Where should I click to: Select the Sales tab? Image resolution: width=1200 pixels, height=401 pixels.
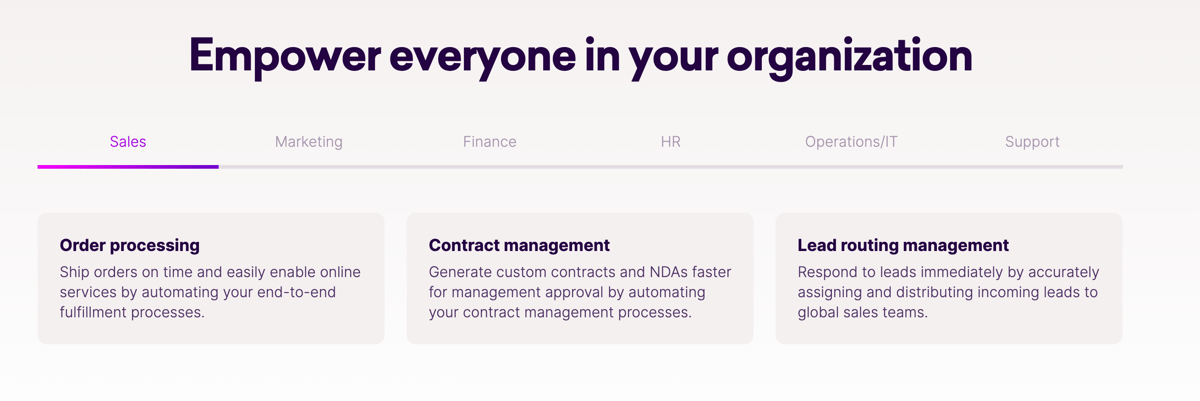point(128,142)
